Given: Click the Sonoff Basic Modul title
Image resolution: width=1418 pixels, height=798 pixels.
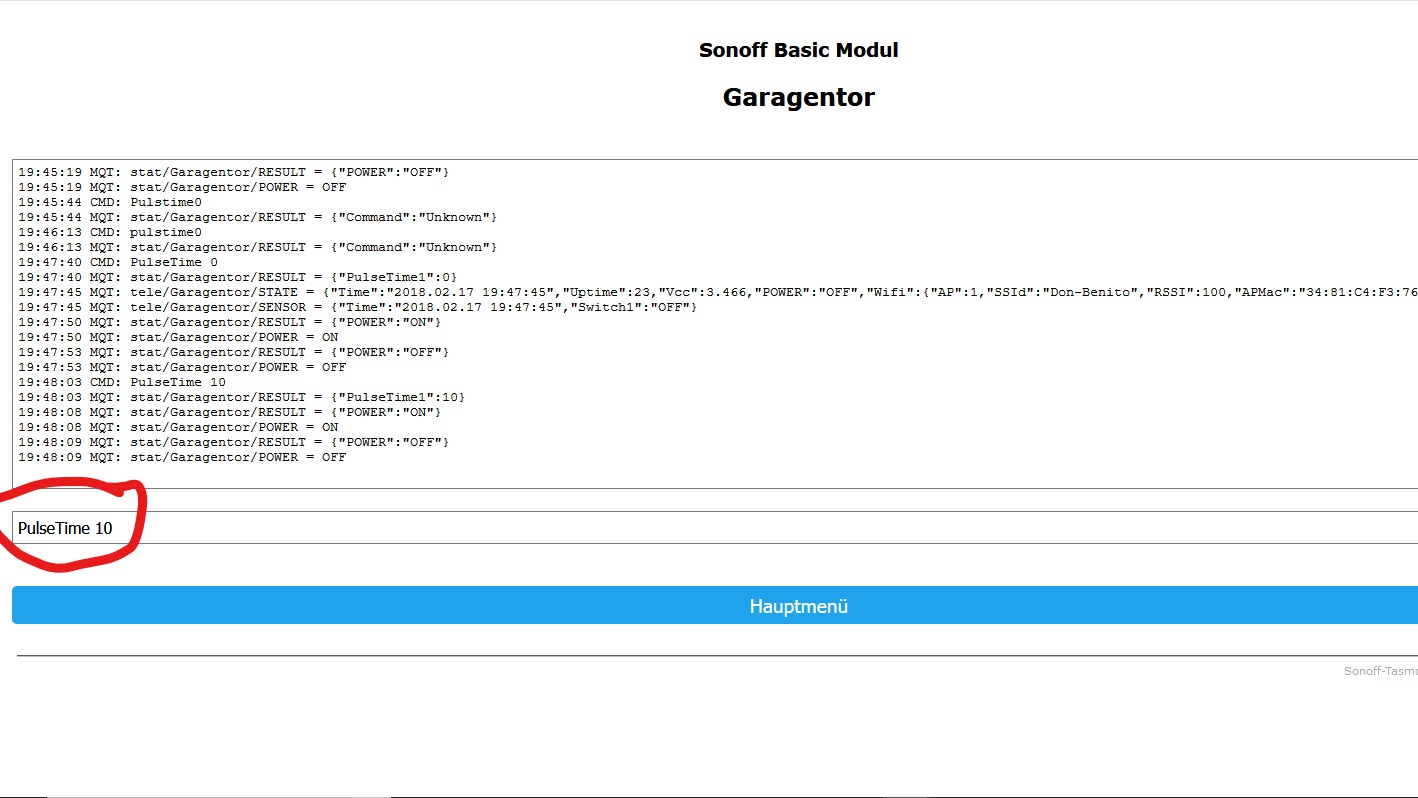Looking at the screenshot, I should pyautogui.click(x=798, y=50).
